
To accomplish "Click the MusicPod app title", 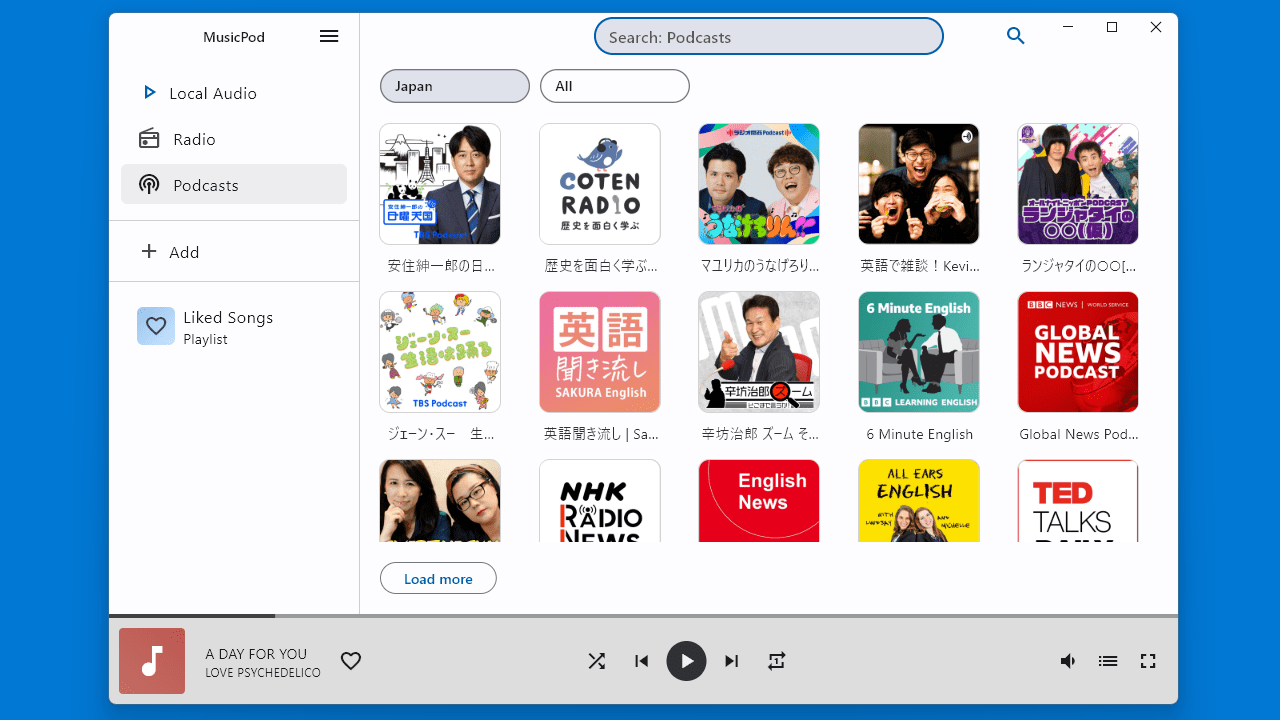I will tap(234, 37).
